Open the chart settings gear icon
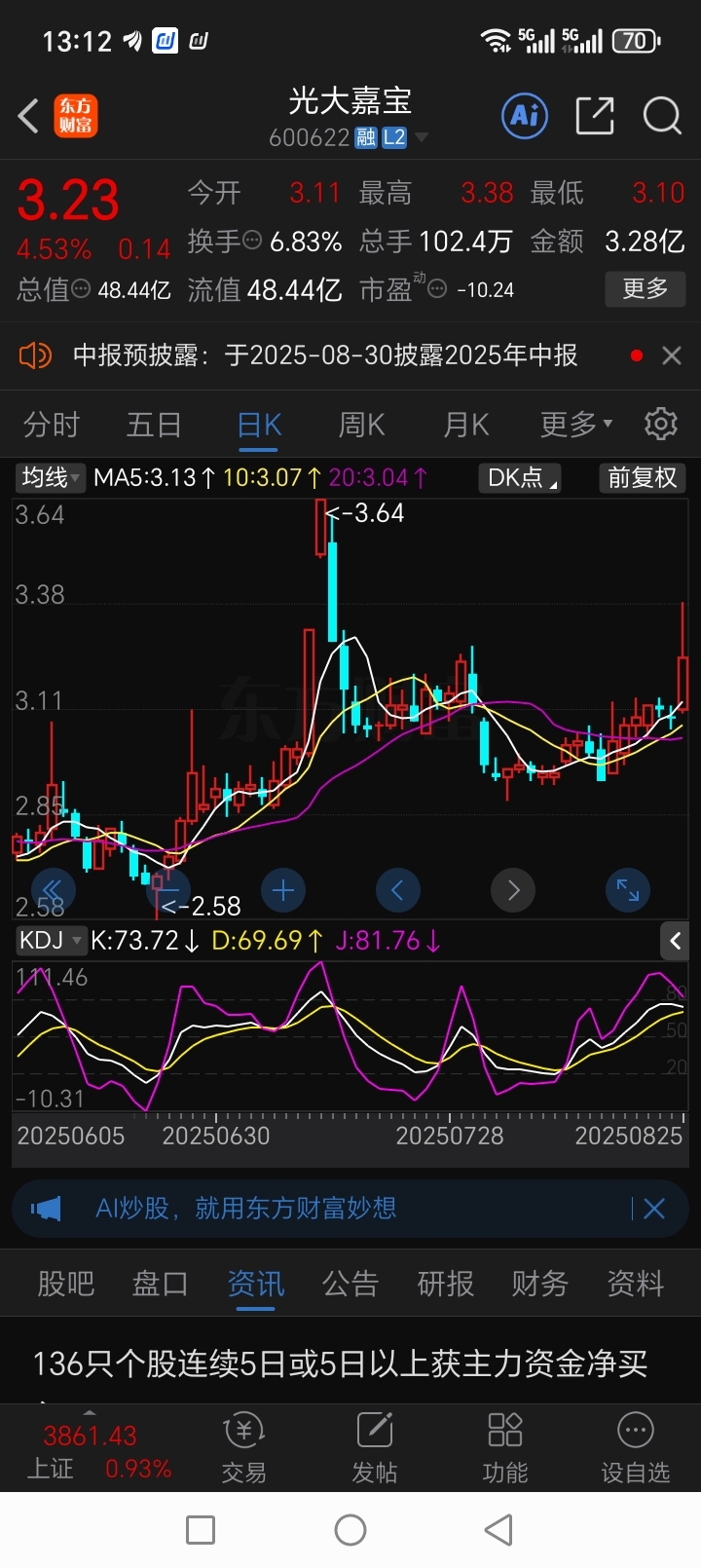The image size is (701, 1568). [661, 425]
